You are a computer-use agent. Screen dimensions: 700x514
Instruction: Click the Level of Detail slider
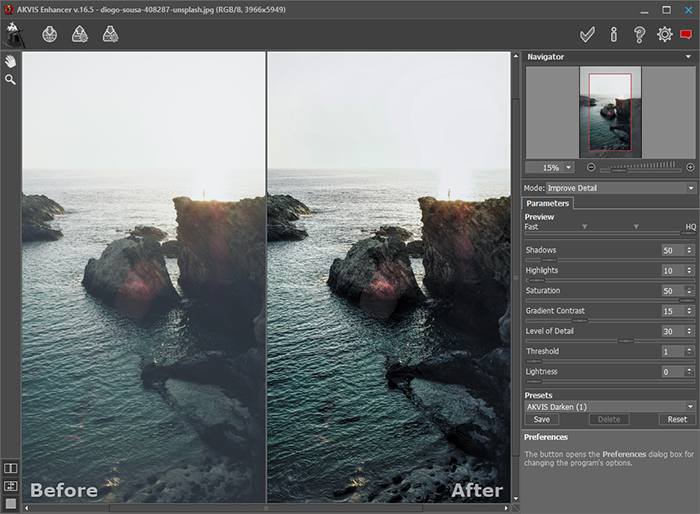[x=609, y=341]
